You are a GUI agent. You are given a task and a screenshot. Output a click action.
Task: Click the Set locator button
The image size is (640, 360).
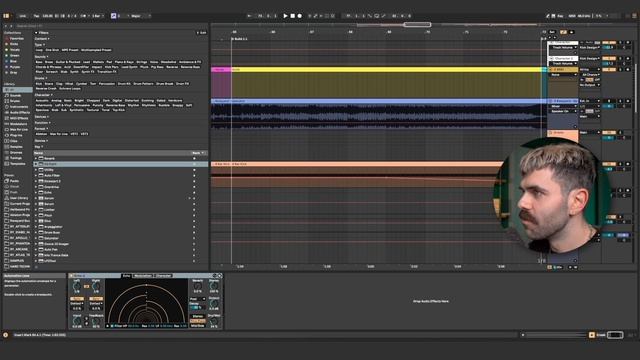[x=552, y=32]
